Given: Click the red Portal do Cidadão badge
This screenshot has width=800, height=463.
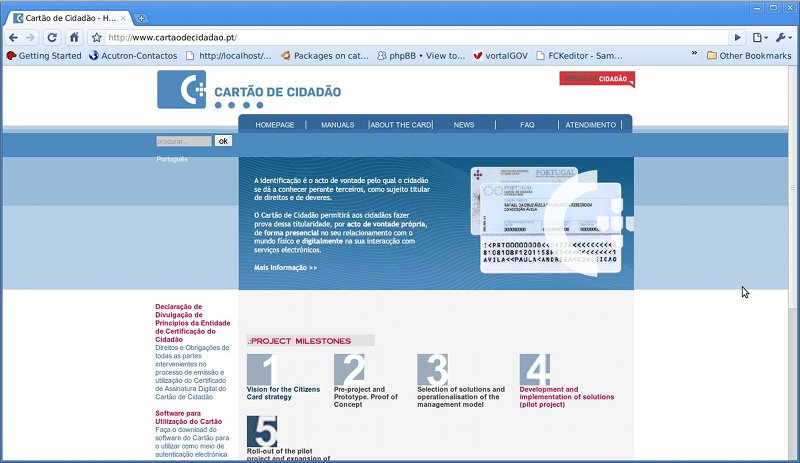Looking at the screenshot, I should click(597, 79).
